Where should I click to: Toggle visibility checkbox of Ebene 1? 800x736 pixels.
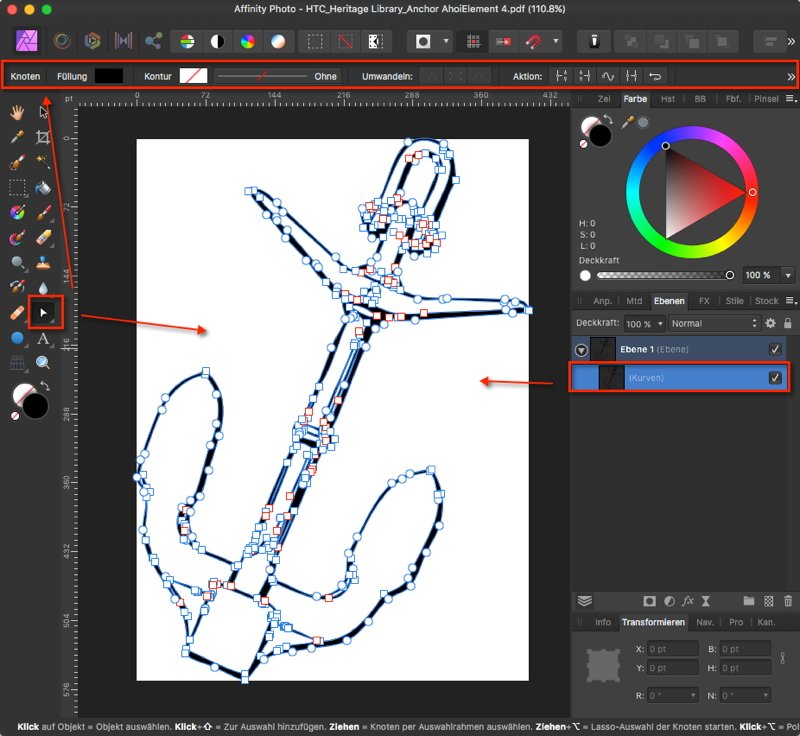[775, 349]
